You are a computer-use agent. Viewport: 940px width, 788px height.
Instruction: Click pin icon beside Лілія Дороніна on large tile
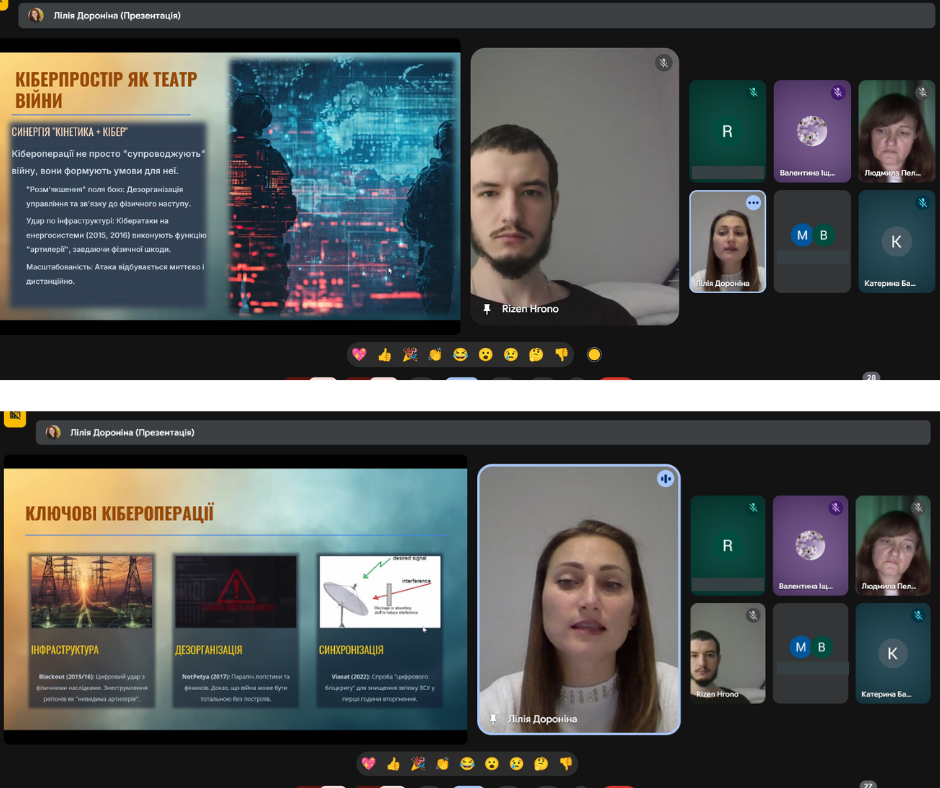click(x=493, y=719)
